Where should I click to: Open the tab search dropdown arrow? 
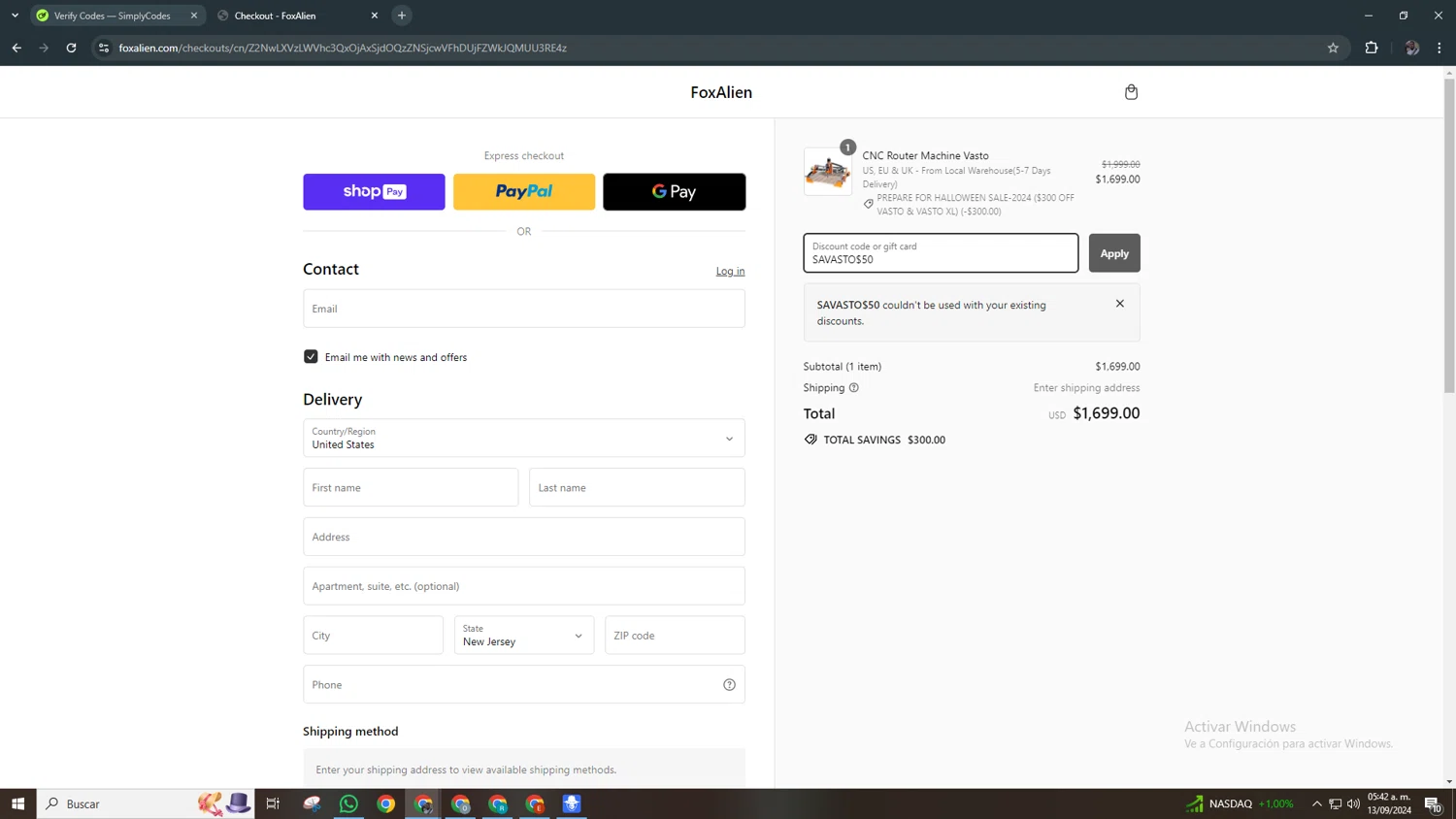15,16
